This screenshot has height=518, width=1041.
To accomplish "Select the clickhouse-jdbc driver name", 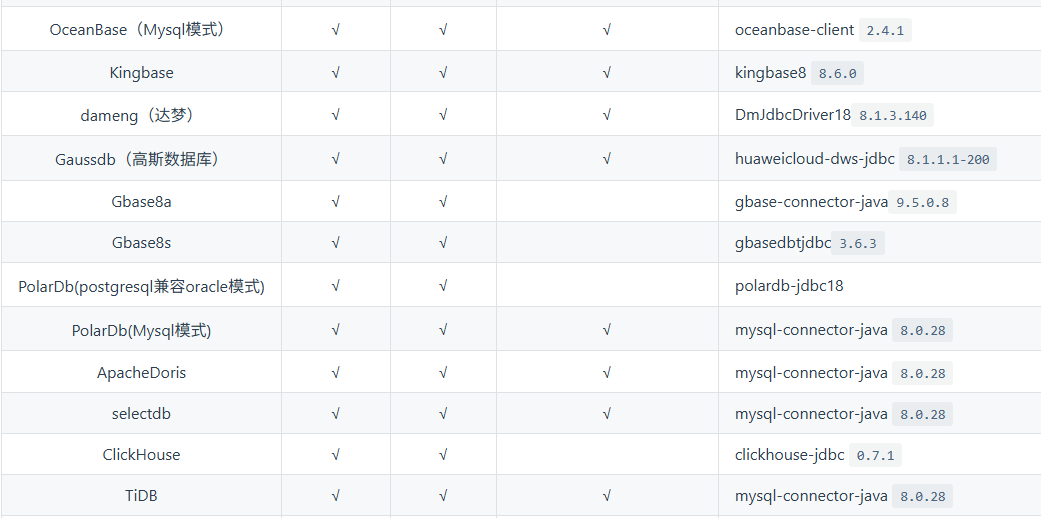I will (789, 455).
